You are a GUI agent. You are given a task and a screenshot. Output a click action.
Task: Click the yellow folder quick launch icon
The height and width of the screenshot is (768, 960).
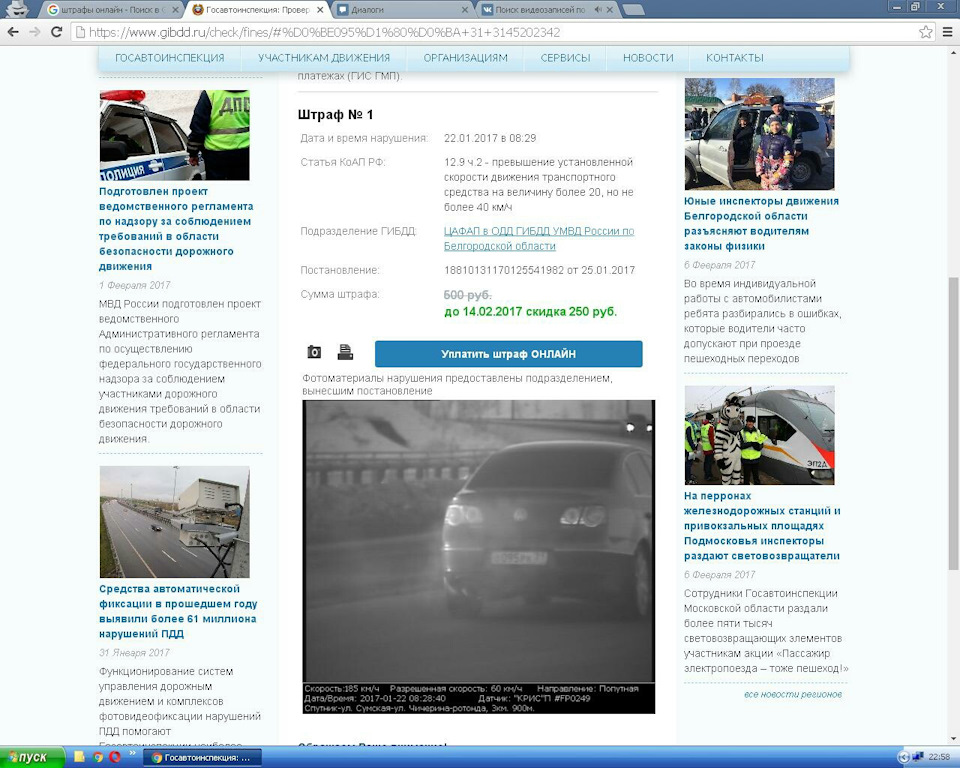click(x=80, y=758)
